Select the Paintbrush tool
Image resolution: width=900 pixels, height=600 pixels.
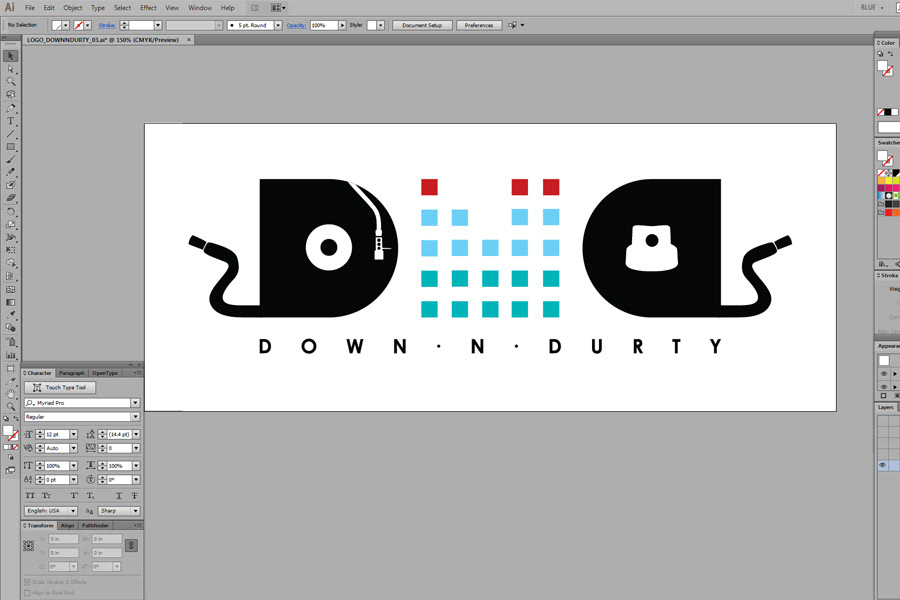10,160
